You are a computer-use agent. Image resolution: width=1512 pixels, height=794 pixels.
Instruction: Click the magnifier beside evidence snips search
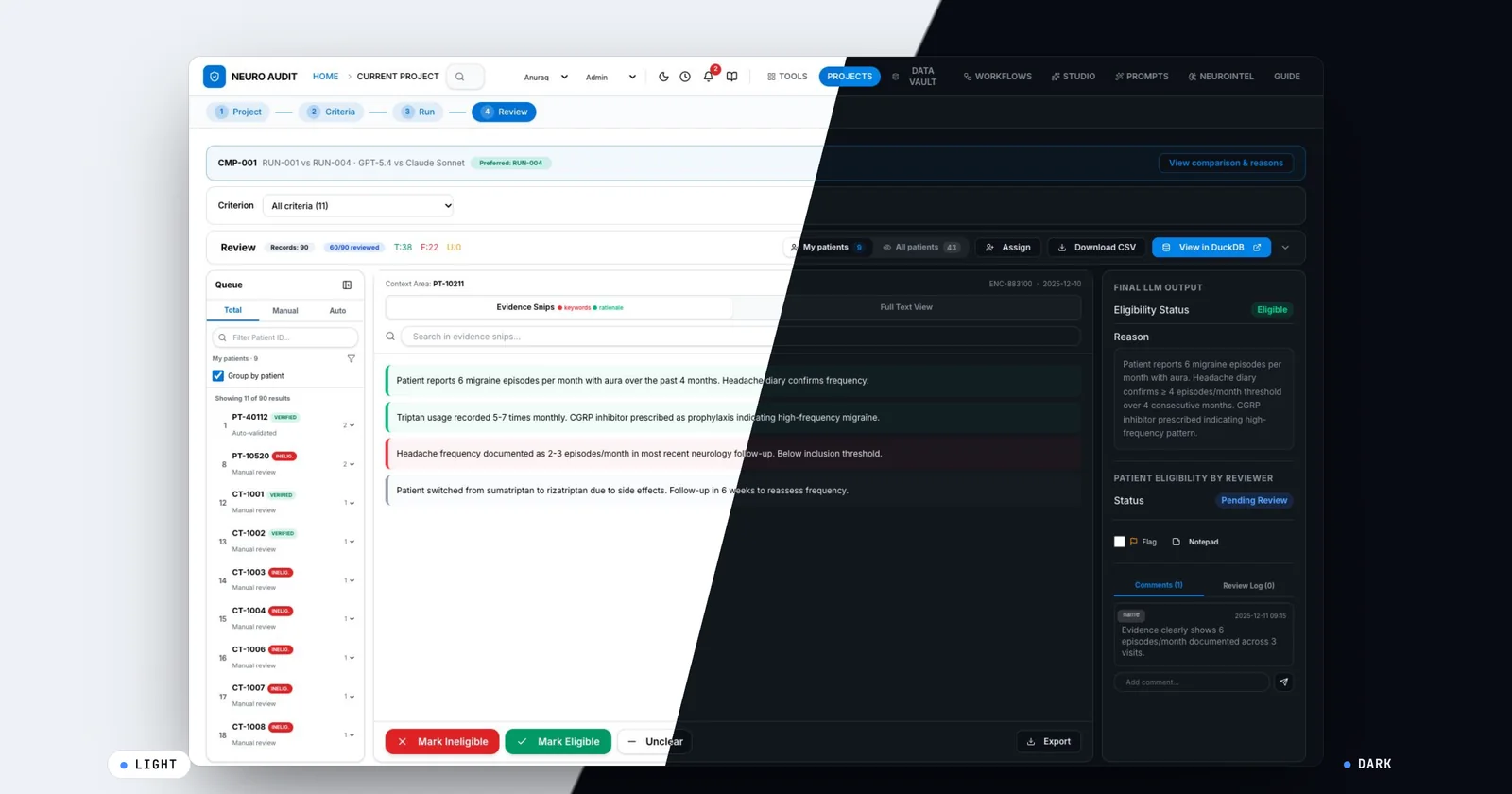click(x=390, y=337)
